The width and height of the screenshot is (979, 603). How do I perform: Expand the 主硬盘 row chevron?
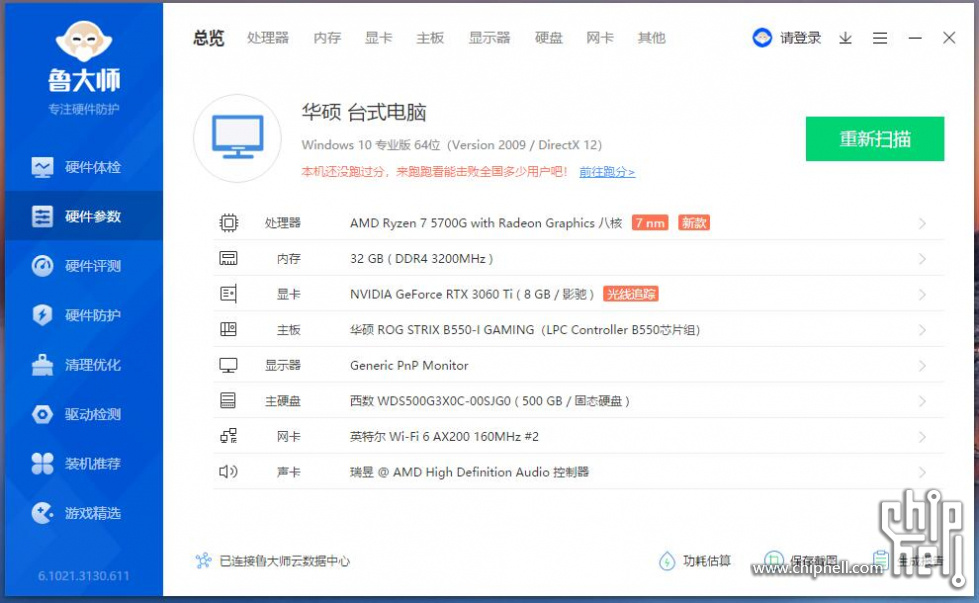(922, 401)
